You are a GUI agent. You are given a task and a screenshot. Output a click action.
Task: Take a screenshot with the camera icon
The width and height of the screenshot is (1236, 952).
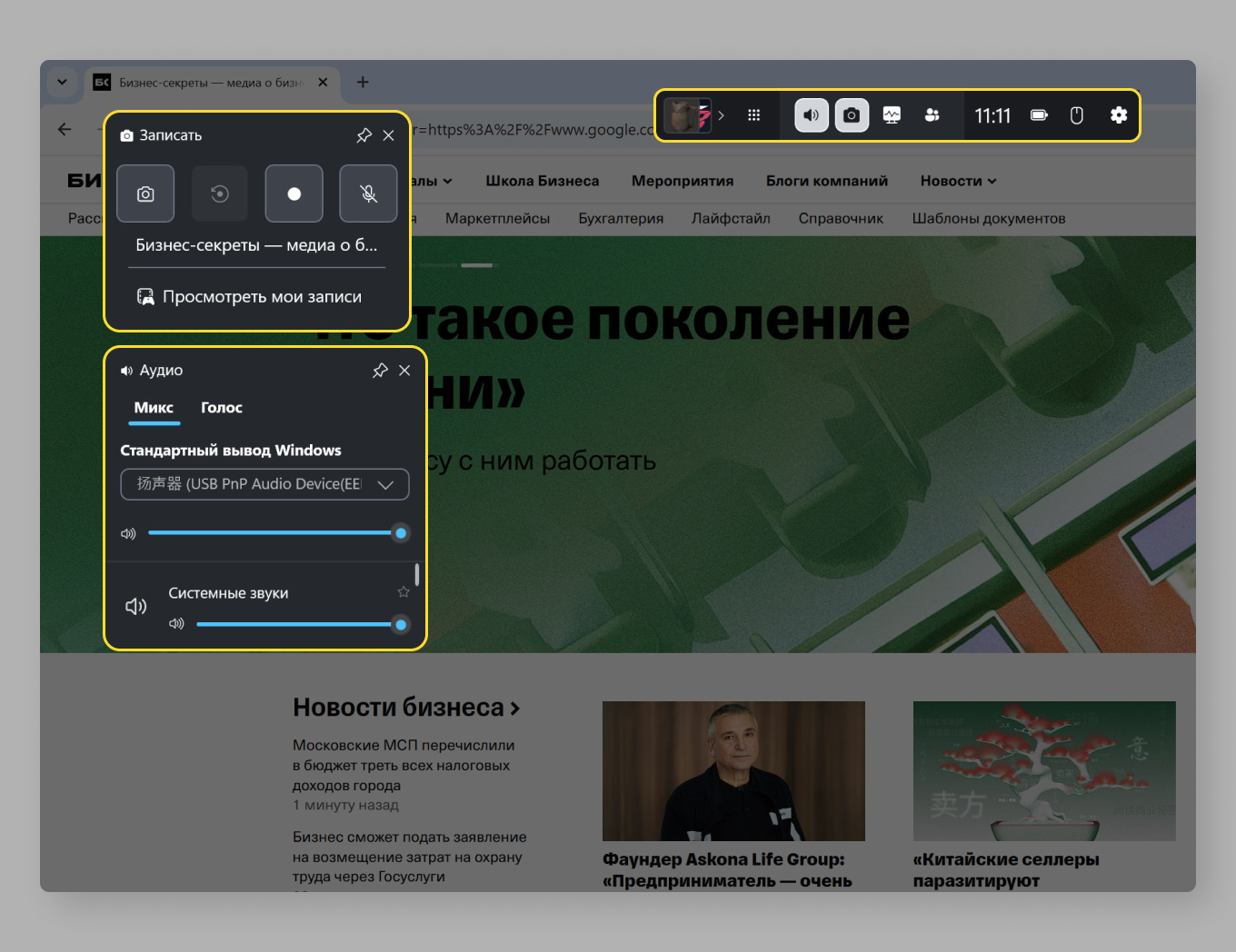tap(145, 193)
